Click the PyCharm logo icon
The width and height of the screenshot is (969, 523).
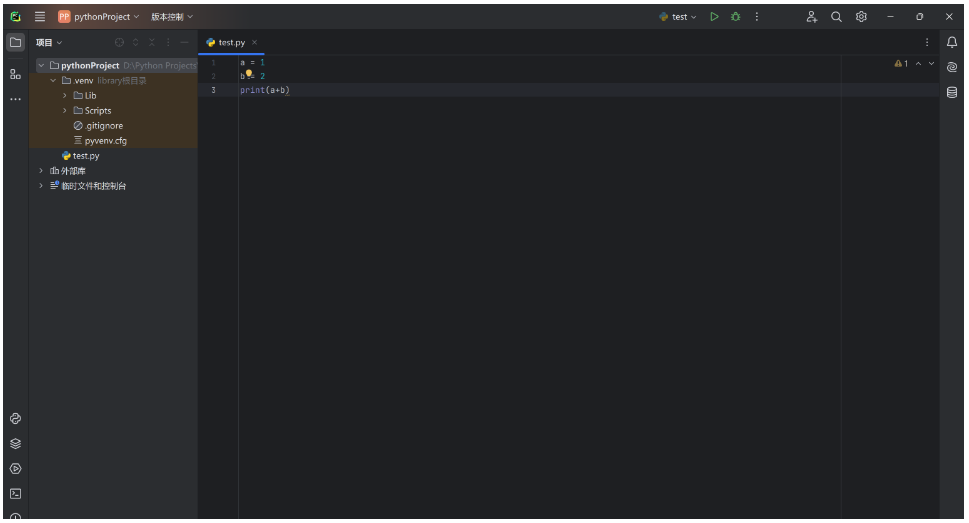click(15, 17)
